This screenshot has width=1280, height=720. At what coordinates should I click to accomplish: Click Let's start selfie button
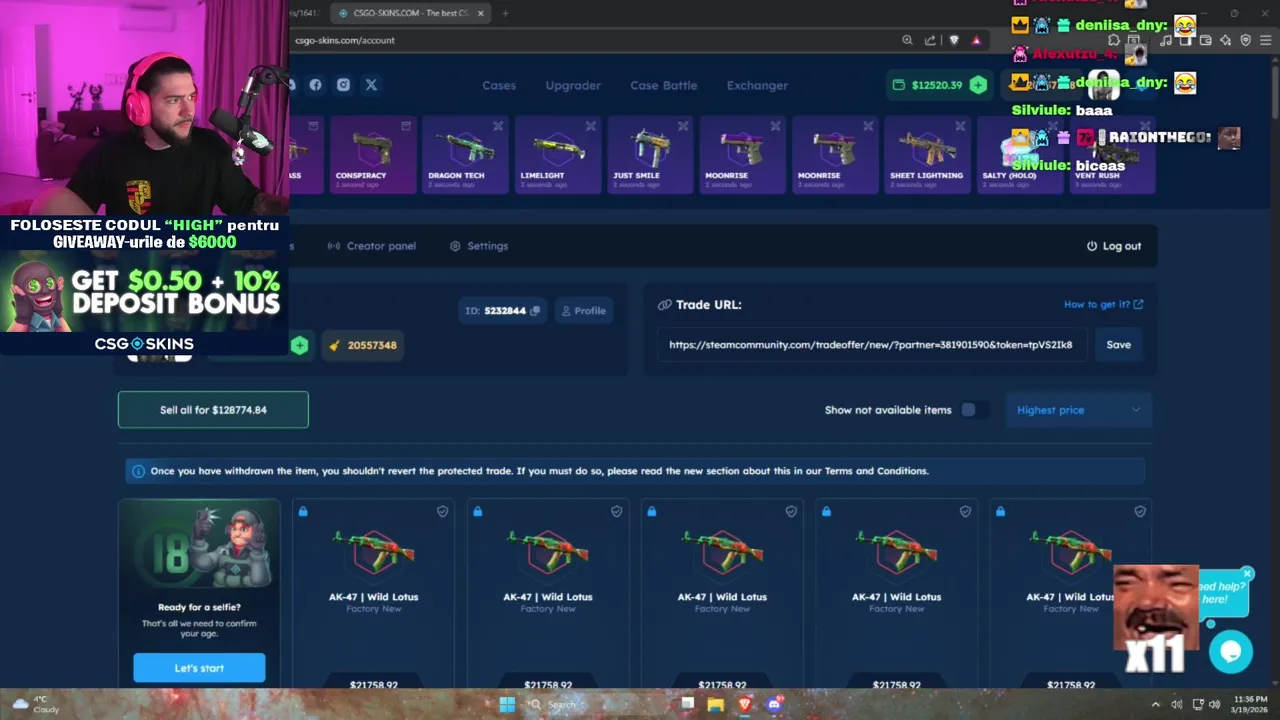pos(199,668)
